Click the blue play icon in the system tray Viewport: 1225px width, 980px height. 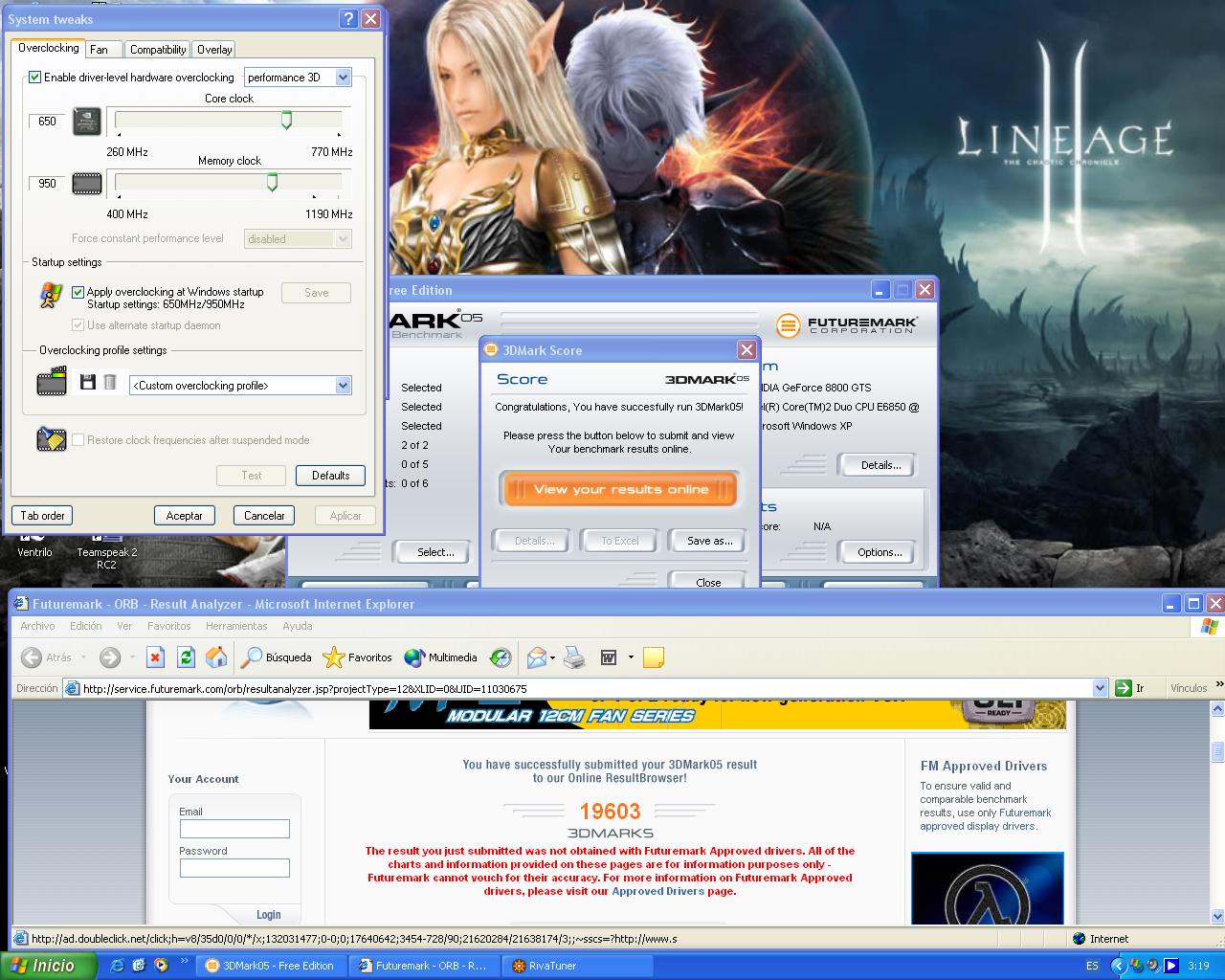pos(1170,966)
